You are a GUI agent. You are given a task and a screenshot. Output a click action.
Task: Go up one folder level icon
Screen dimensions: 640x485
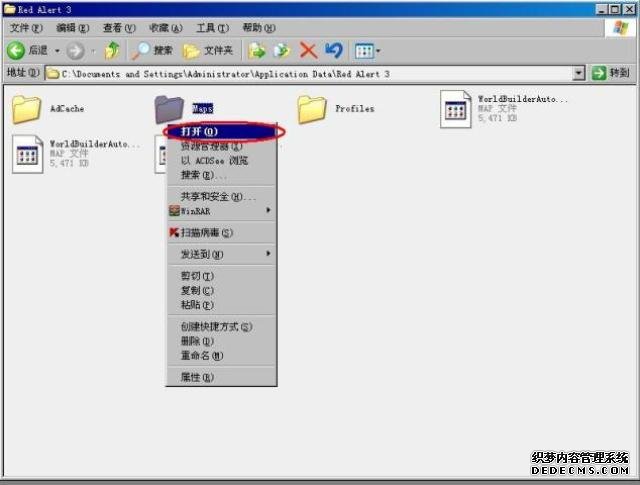112,51
